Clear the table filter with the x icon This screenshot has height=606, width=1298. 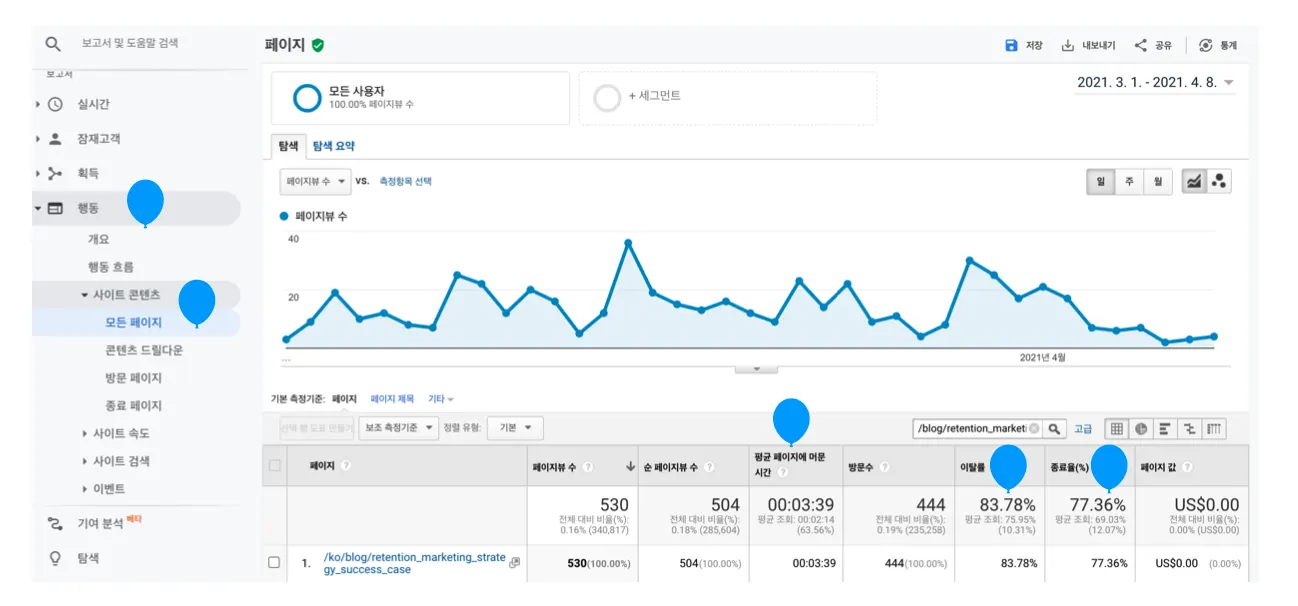[x=1034, y=428]
